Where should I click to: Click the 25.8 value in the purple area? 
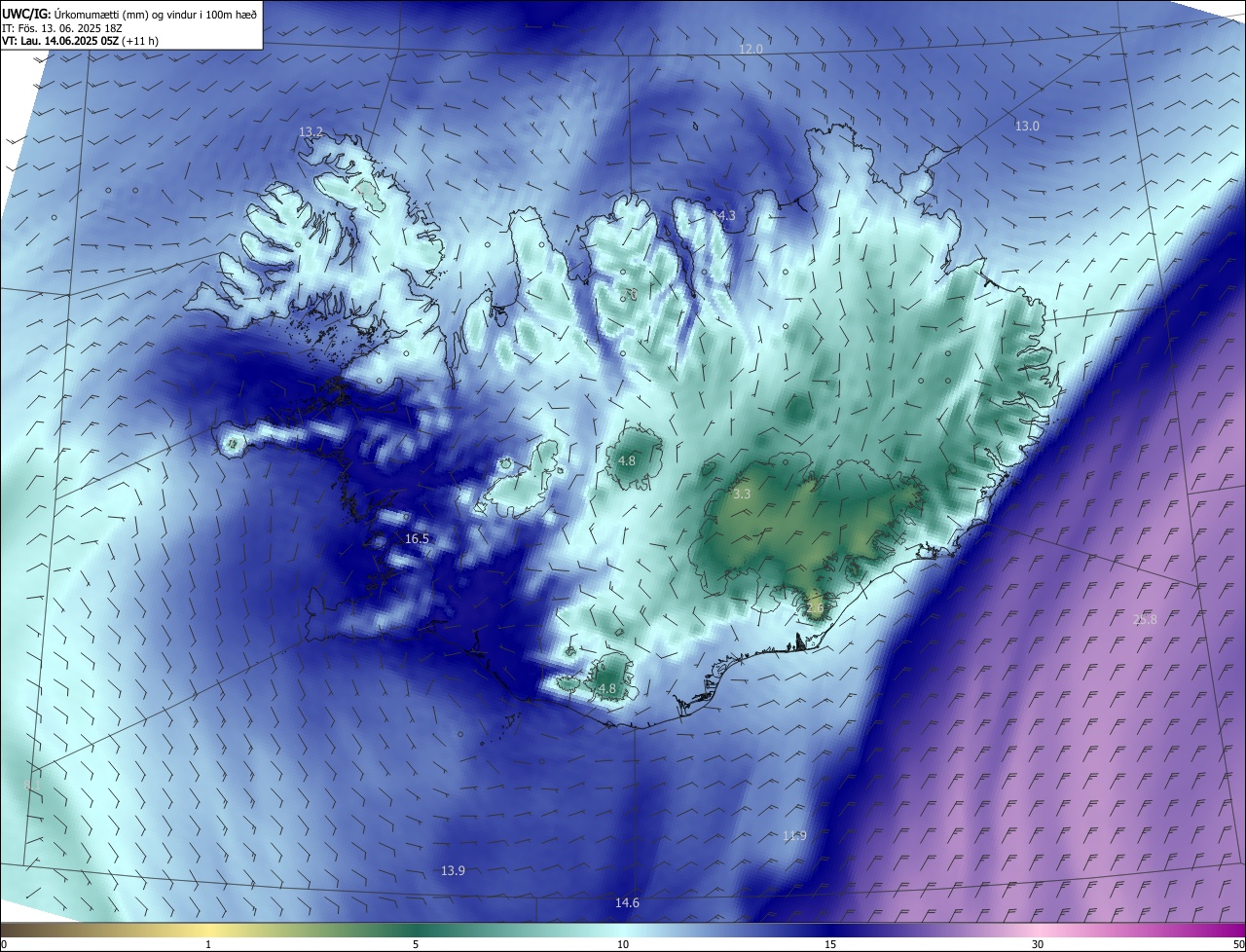click(1146, 620)
